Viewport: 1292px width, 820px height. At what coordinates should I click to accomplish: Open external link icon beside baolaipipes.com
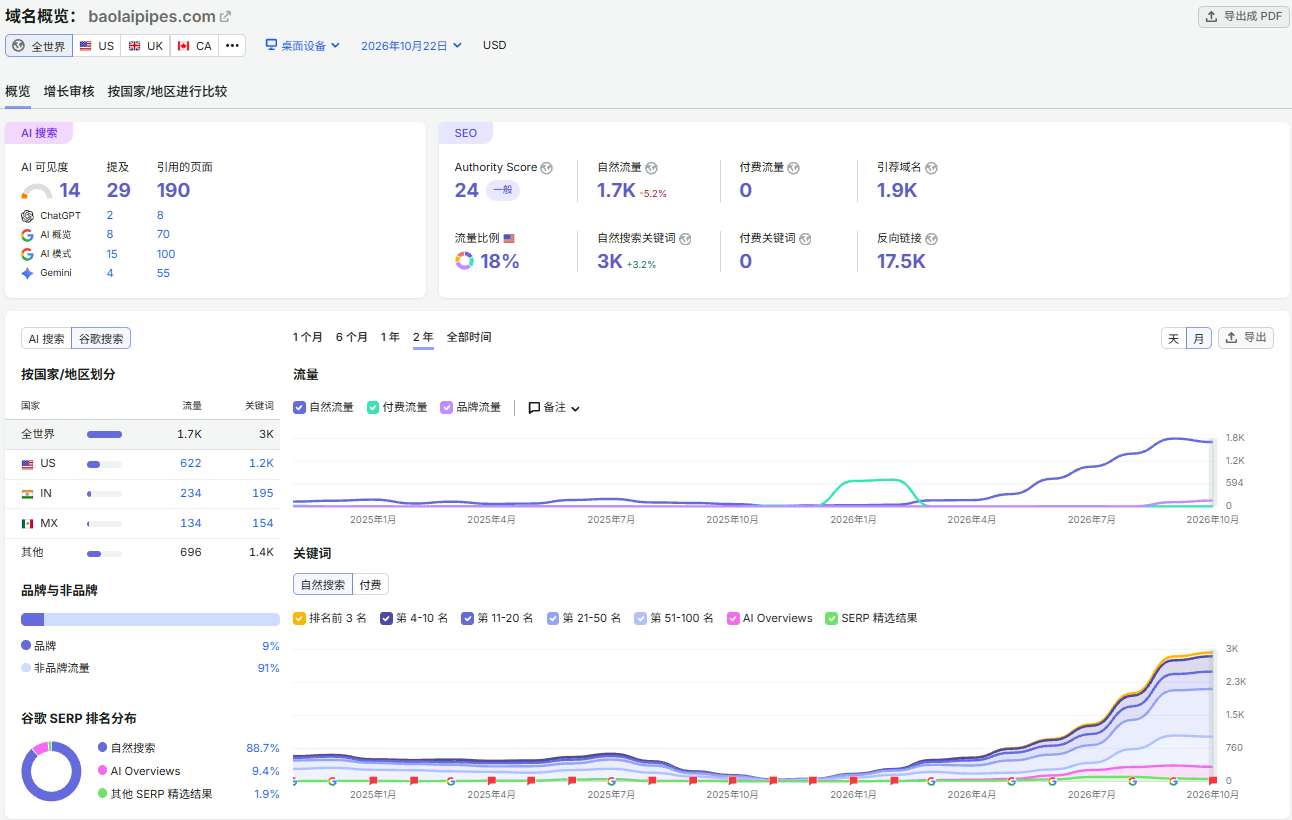click(x=225, y=16)
